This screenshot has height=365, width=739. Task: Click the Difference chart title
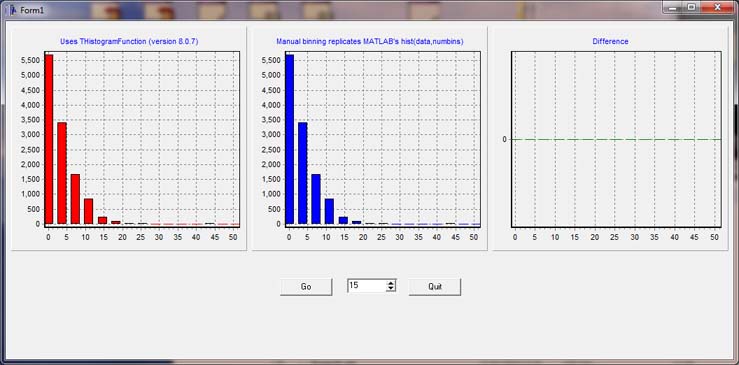(610, 41)
